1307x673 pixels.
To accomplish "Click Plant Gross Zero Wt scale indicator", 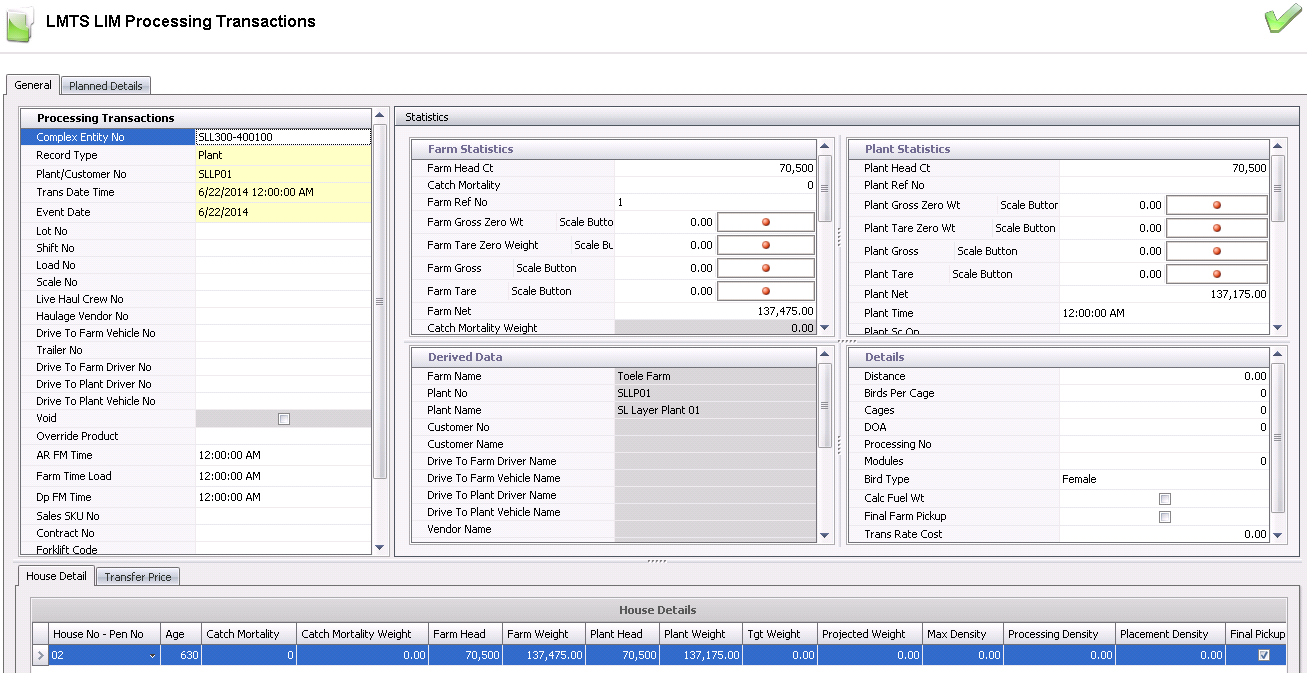I will point(1217,205).
